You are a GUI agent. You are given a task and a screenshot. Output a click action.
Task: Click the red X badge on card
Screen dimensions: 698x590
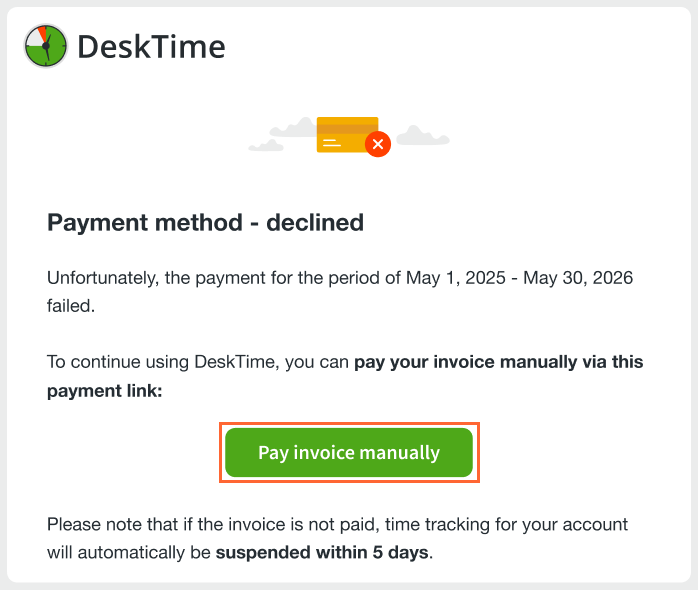click(378, 144)
